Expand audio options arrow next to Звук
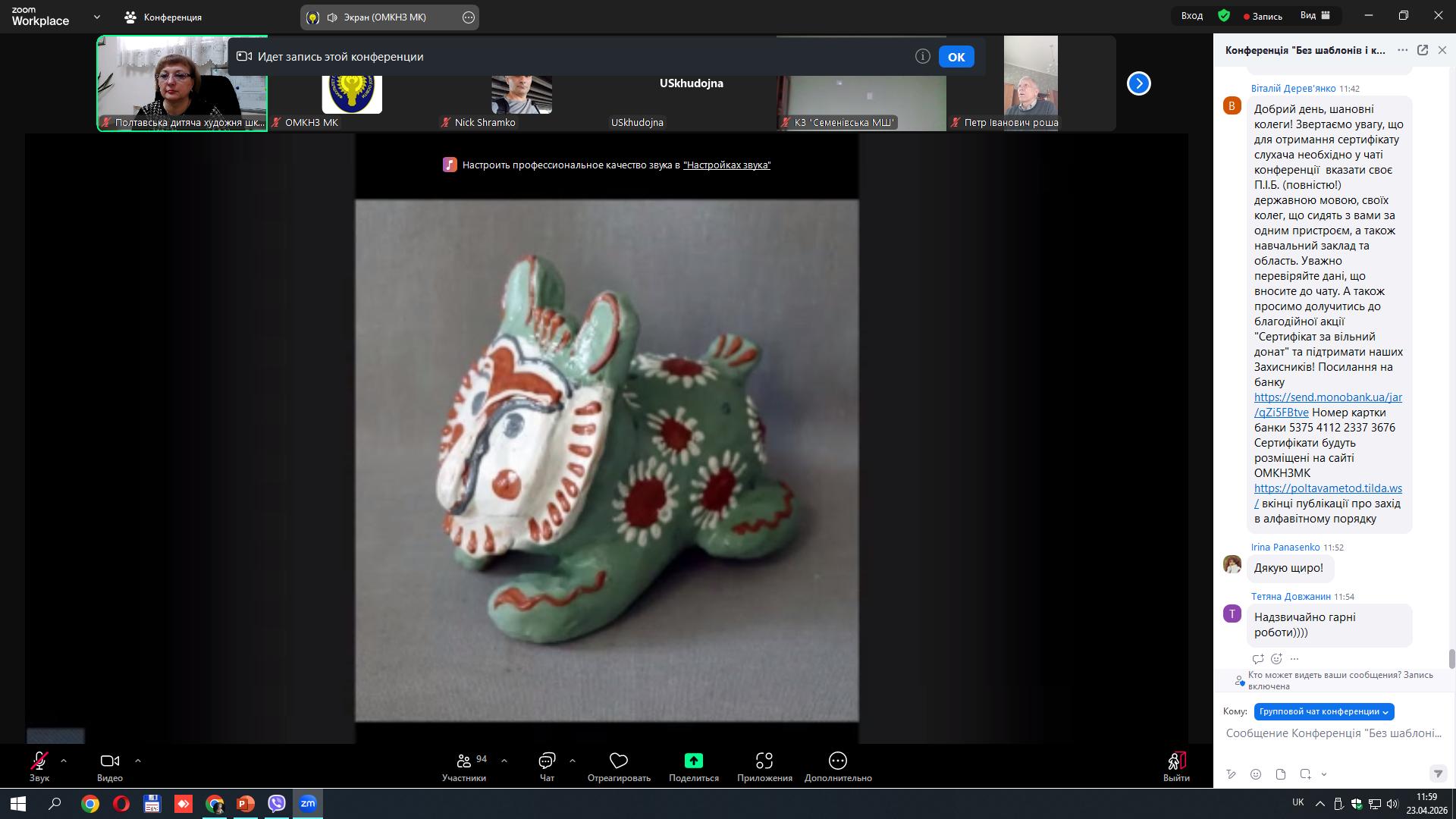Image resolution: width=1456 pixels, height=819 pixels. (x=64, y=760)
